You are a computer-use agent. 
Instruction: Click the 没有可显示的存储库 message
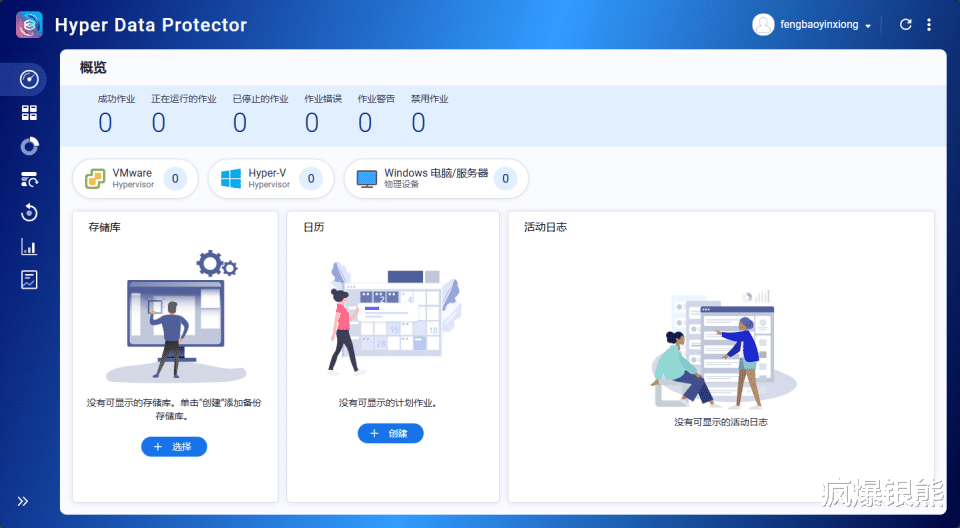point(174,409)
